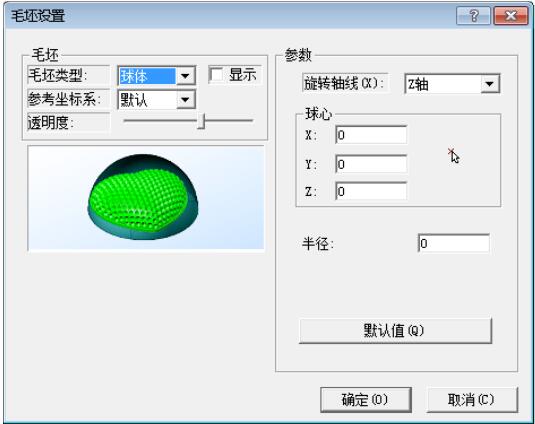Close the 毛坯设置 dialog window
The height and width of the screenshot is (424, 535).
(510, 16)
